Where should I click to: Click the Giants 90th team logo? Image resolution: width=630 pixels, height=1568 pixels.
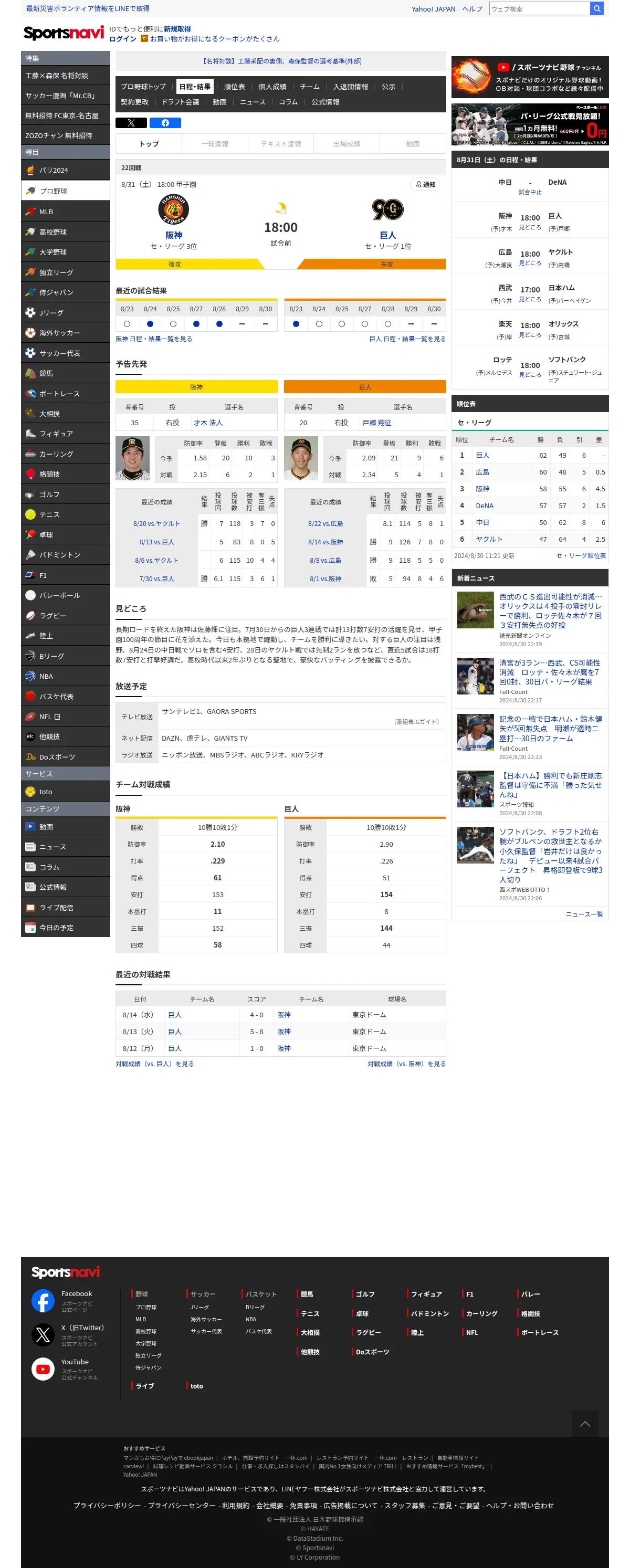(388, 209)
